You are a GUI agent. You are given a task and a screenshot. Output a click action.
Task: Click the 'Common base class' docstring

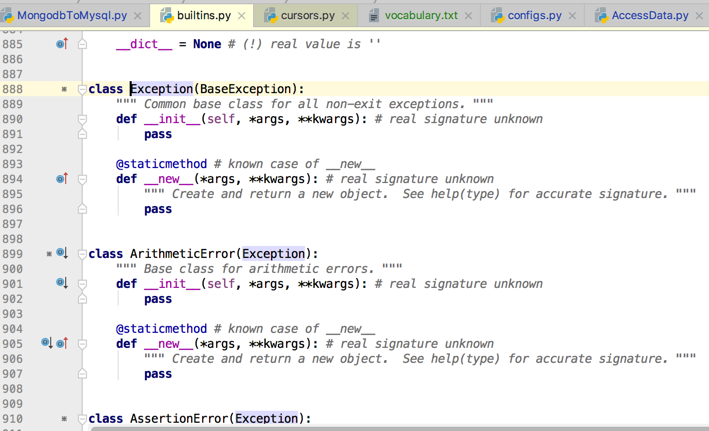[x=304, y=104]
